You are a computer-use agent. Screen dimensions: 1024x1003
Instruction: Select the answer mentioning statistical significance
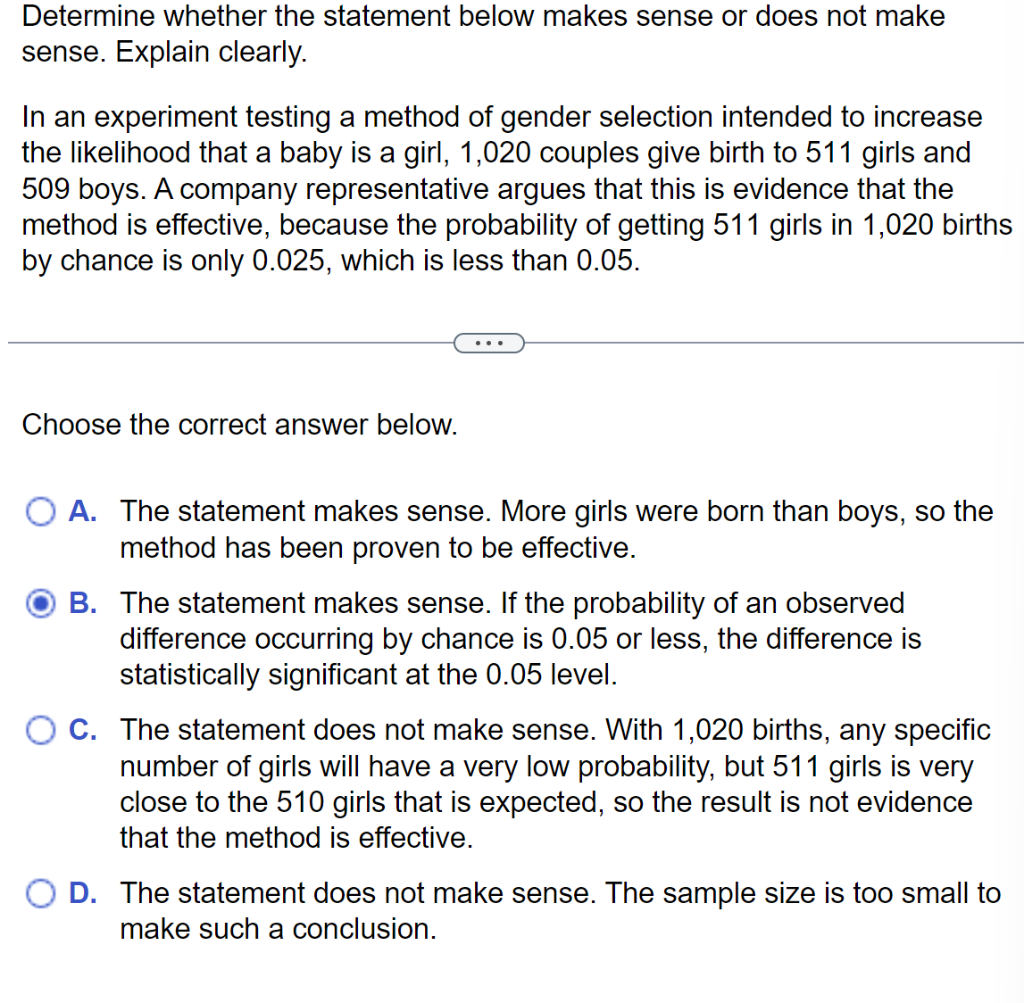point(40,603)
